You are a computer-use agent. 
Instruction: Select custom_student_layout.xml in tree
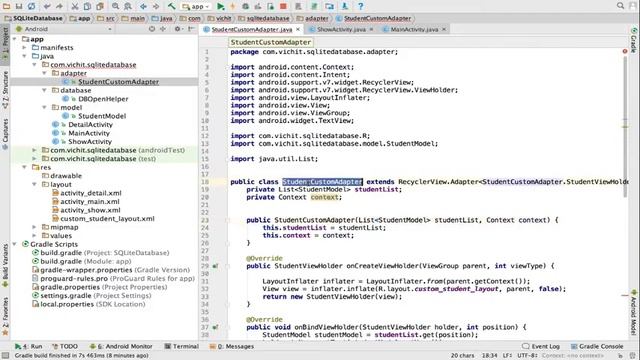click(x=107, y=219)
